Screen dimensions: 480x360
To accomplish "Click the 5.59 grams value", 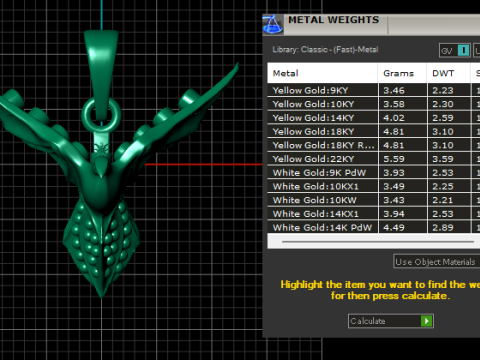I will tap(394, 159).
